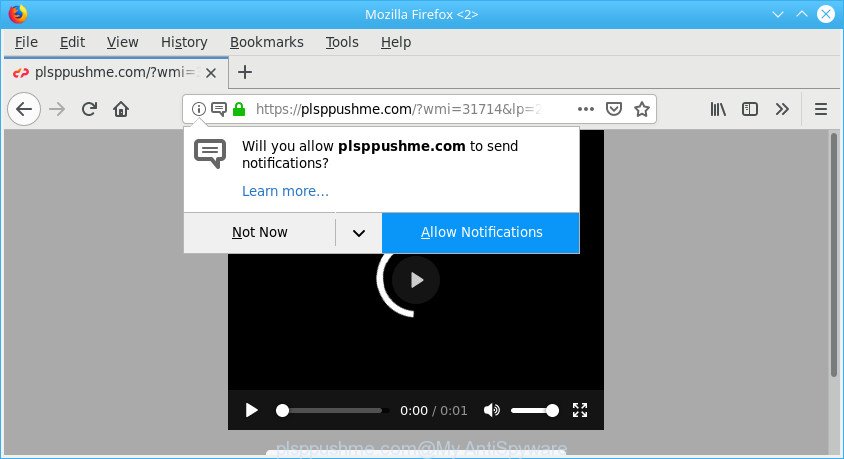844x459 pixels.
Task: Click the large notification speech bubble icon
Action: (x=210, y=154)
